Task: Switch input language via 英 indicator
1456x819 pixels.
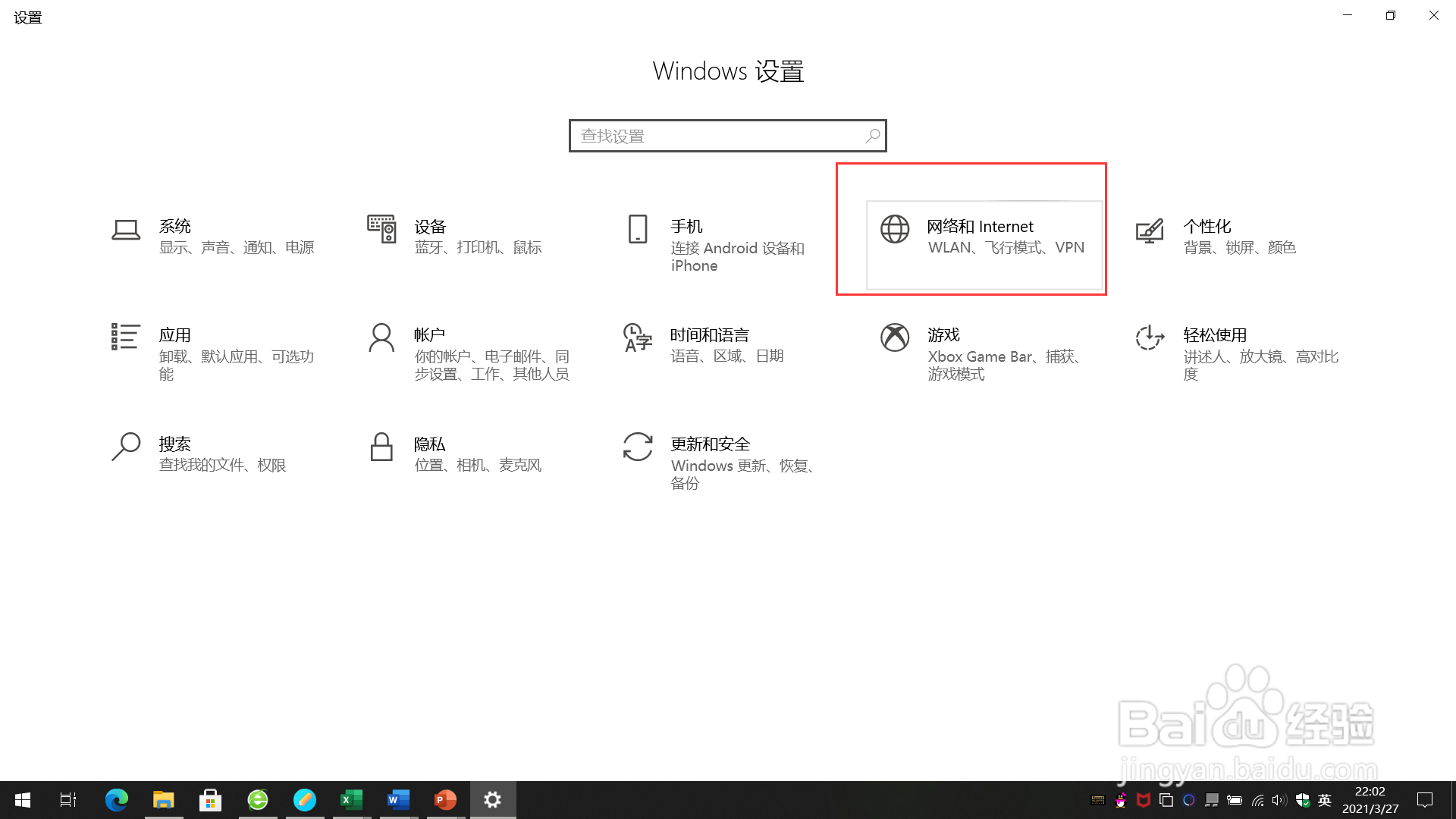Action: coord(1325,800)
